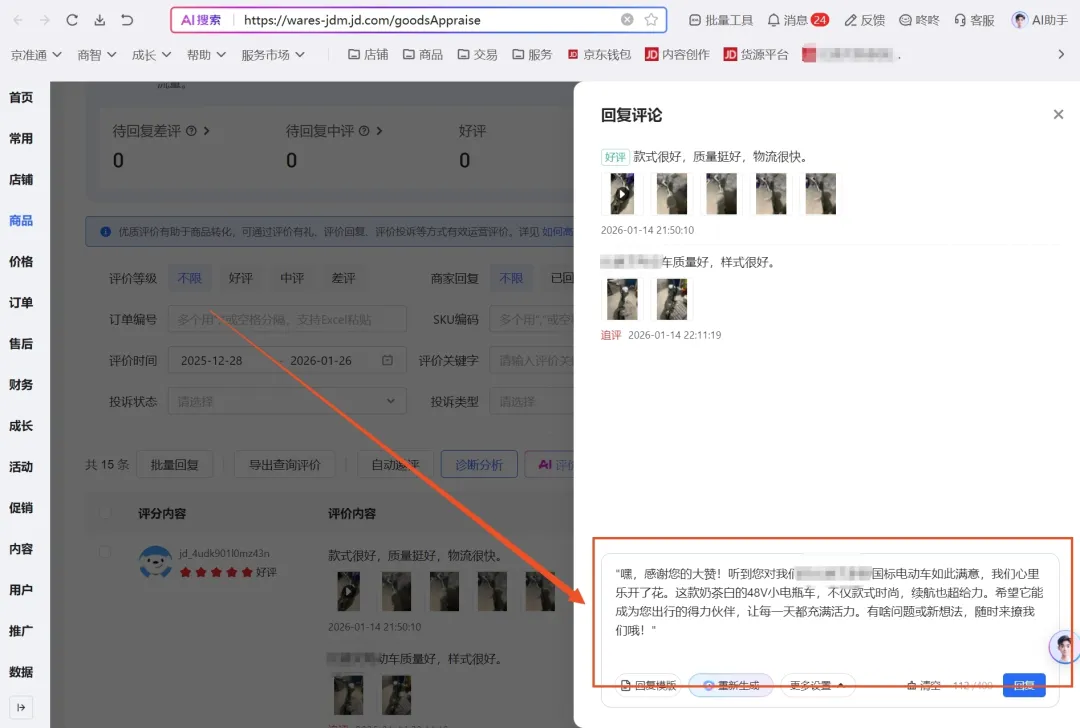Click the browser download icon
Screen dimensions: 1080x728
tap(100, 20)
